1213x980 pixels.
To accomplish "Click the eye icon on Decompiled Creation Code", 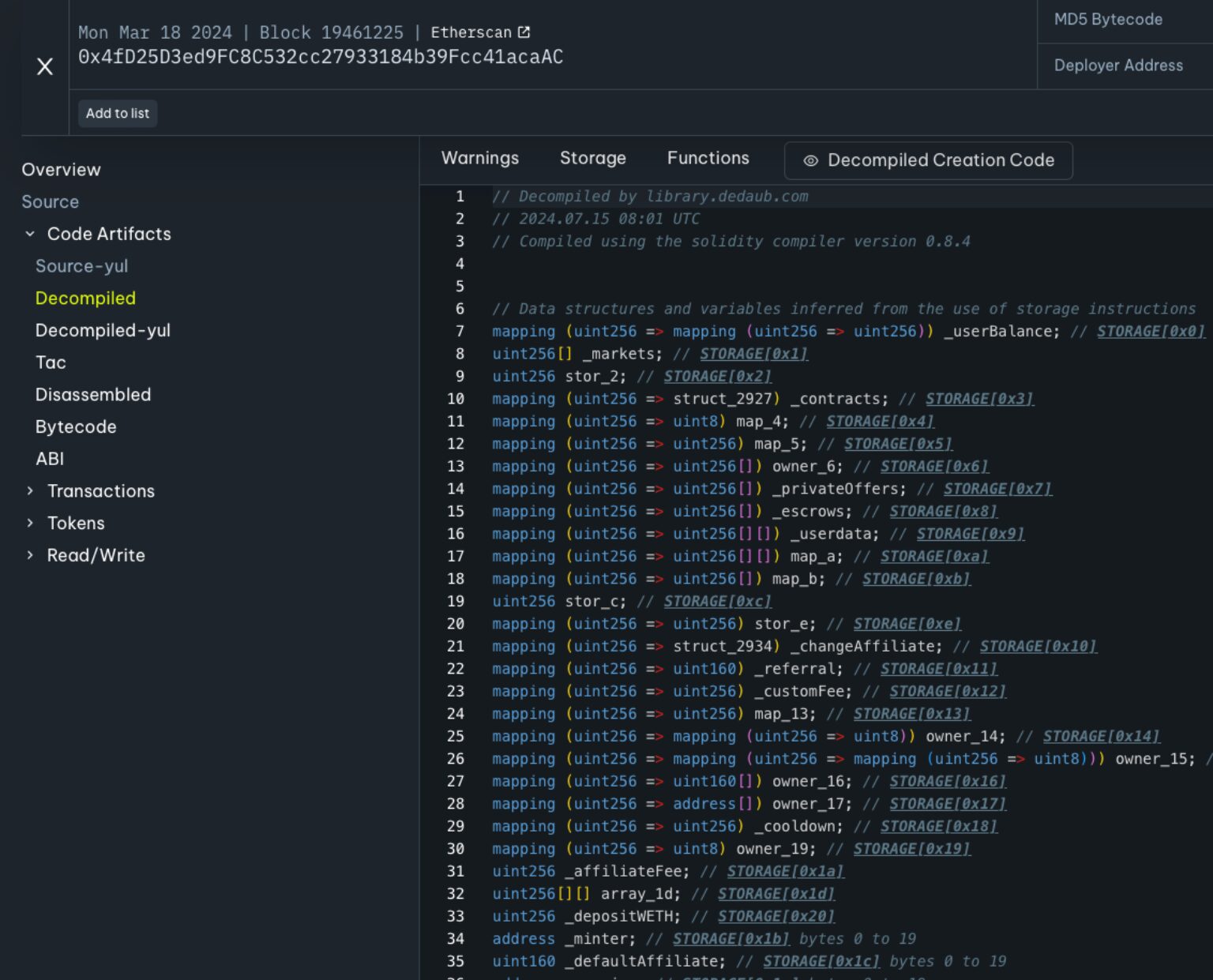I will 810,160.
